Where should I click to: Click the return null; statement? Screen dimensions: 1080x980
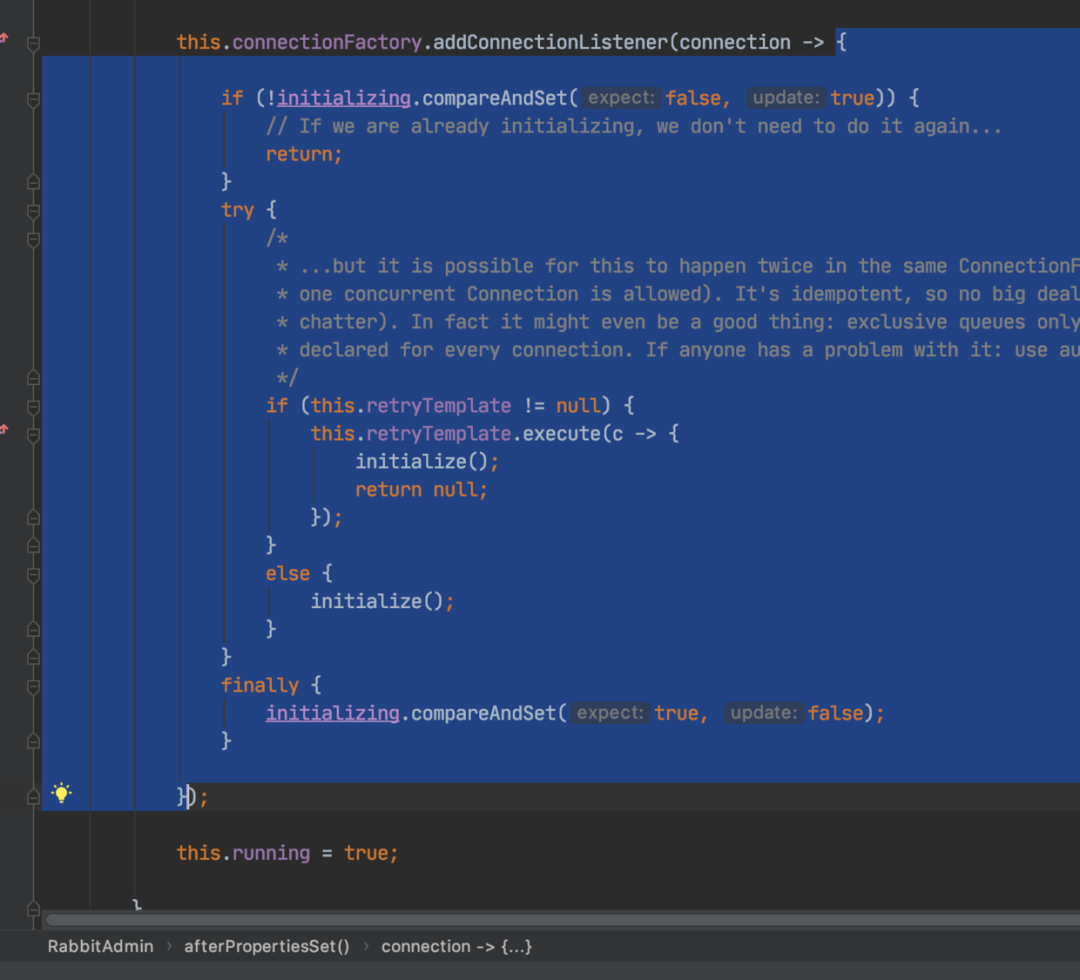click(x=421, y=490)
